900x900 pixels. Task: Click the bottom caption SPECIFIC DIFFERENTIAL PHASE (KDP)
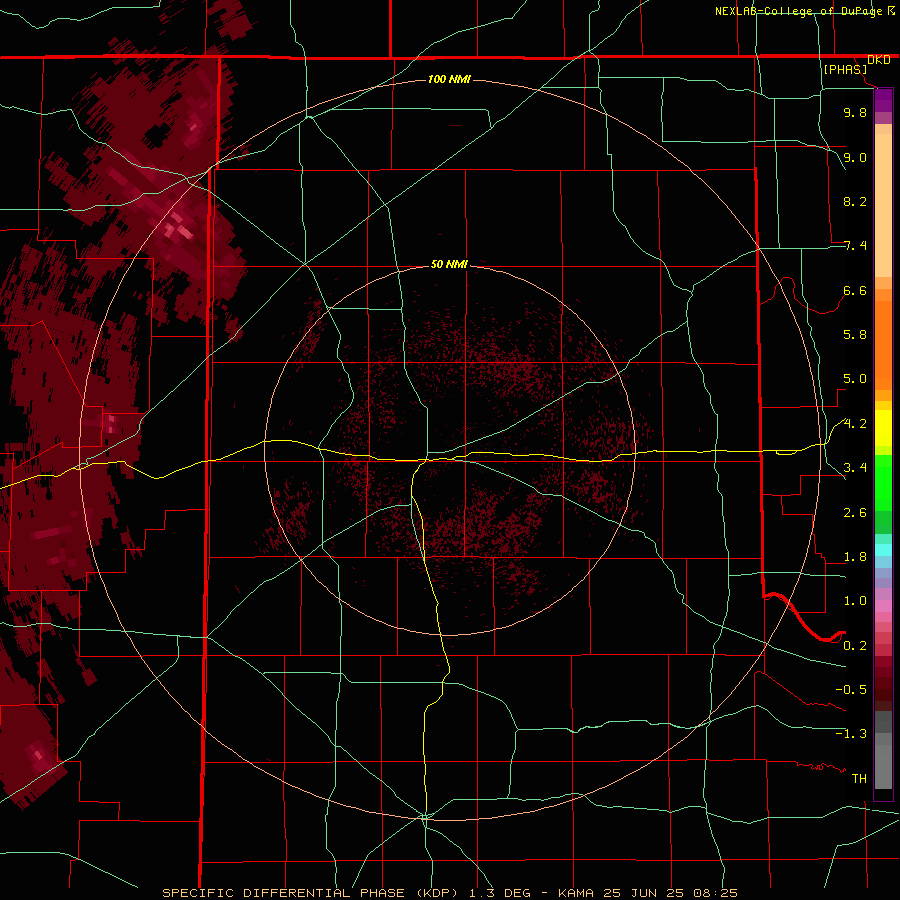pyautogui.click(x=312, y=893)
